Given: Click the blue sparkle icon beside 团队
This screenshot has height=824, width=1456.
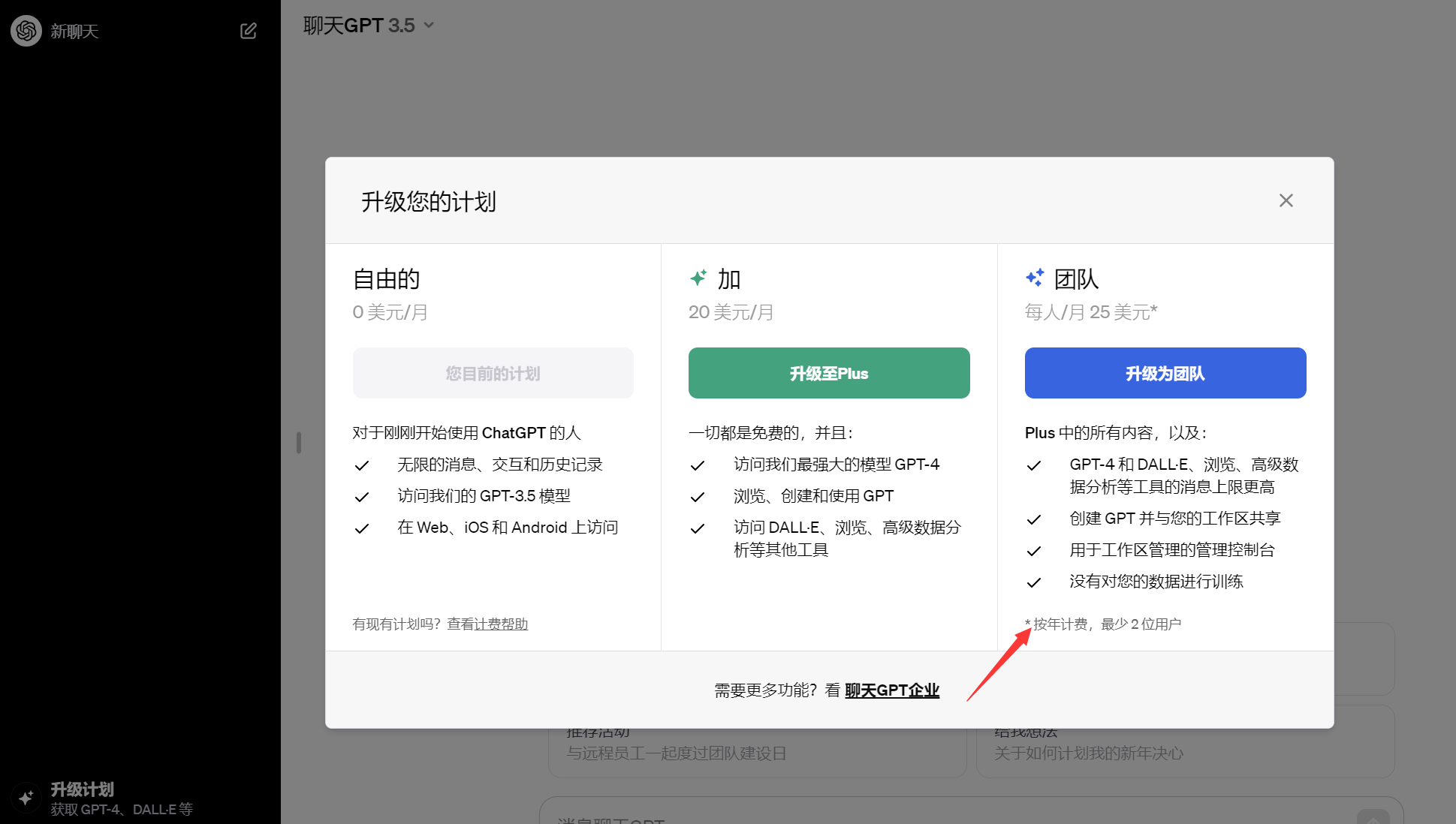Looking at the screenshot, I should (1035, 278).
